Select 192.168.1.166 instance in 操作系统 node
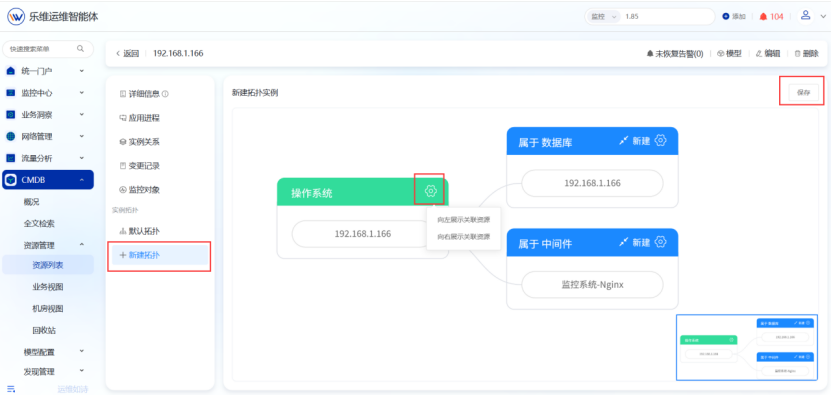831x396 pixels. (363, 234)
